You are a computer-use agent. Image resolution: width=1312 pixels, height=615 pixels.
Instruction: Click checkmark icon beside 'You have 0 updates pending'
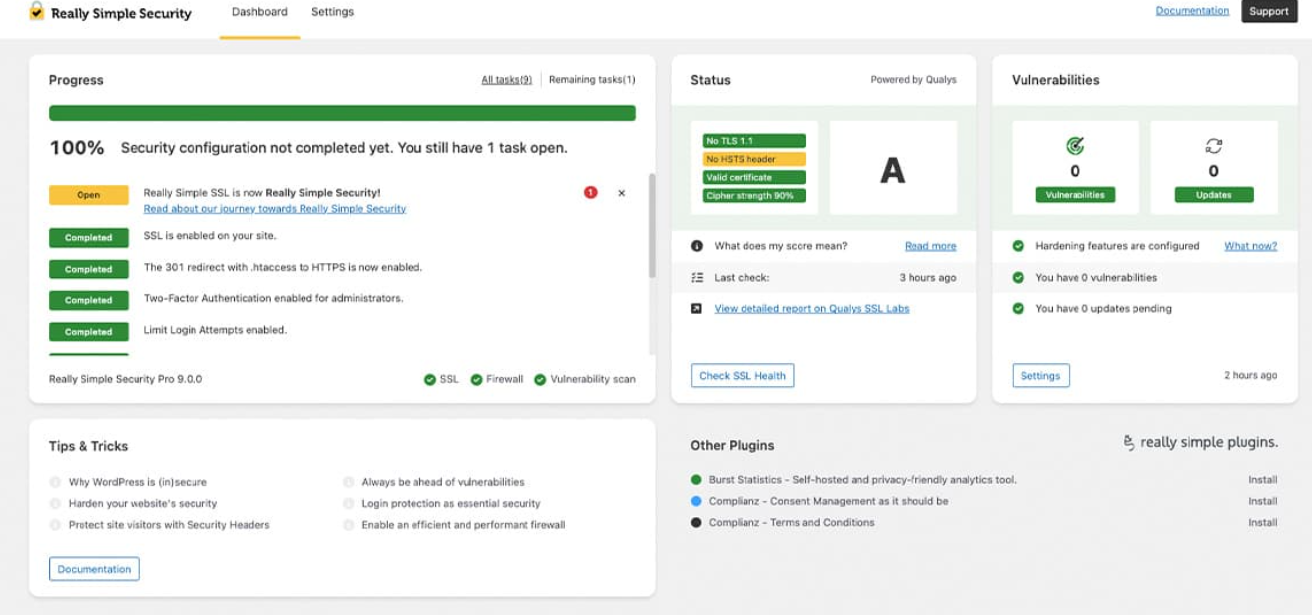point(1018,308)
